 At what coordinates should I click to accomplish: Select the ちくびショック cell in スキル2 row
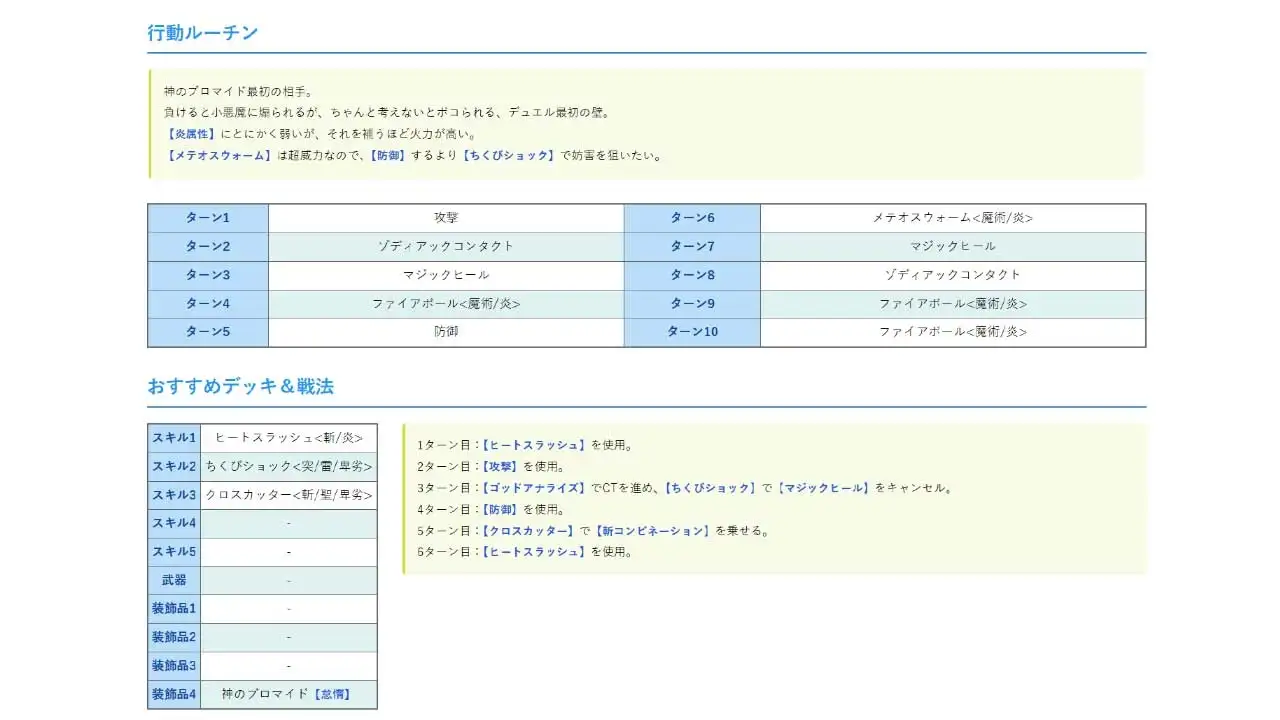tap(288, 465)
